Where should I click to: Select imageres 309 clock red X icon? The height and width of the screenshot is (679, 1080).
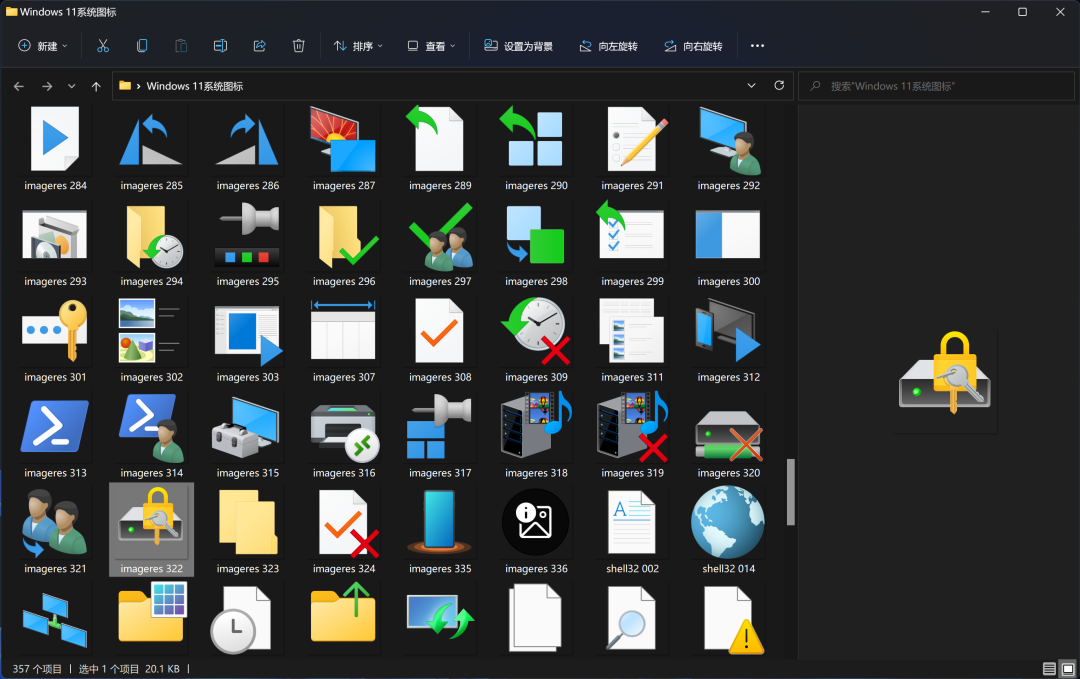pyautogui.click(x=536, y=331)
